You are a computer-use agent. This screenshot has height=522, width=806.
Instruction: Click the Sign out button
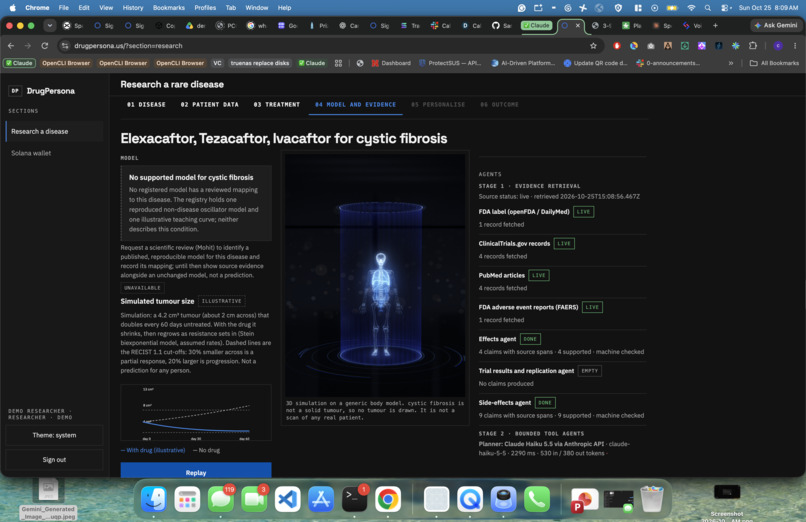(54, 460)
